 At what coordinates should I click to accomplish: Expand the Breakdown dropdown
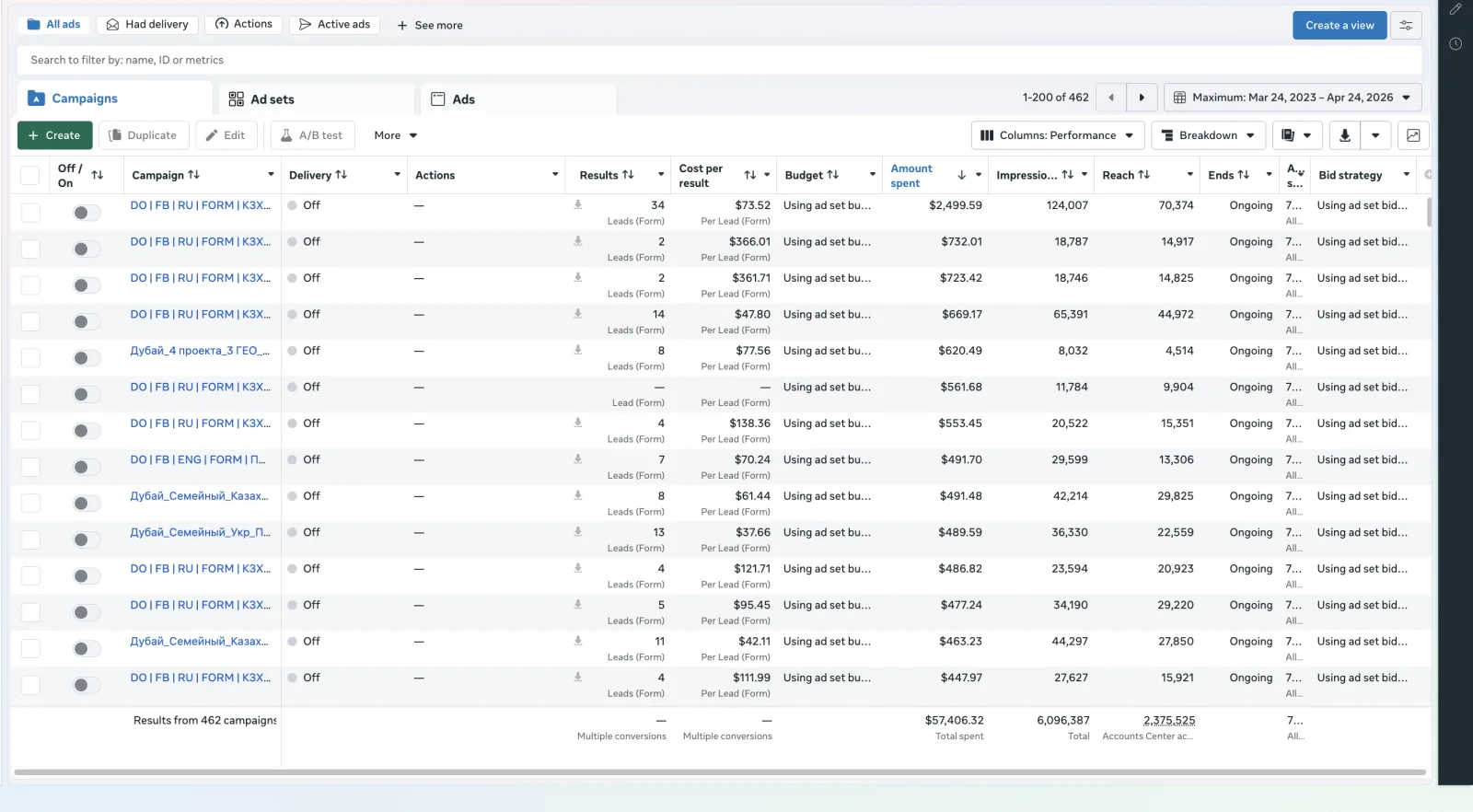[x=1208, y=135]
